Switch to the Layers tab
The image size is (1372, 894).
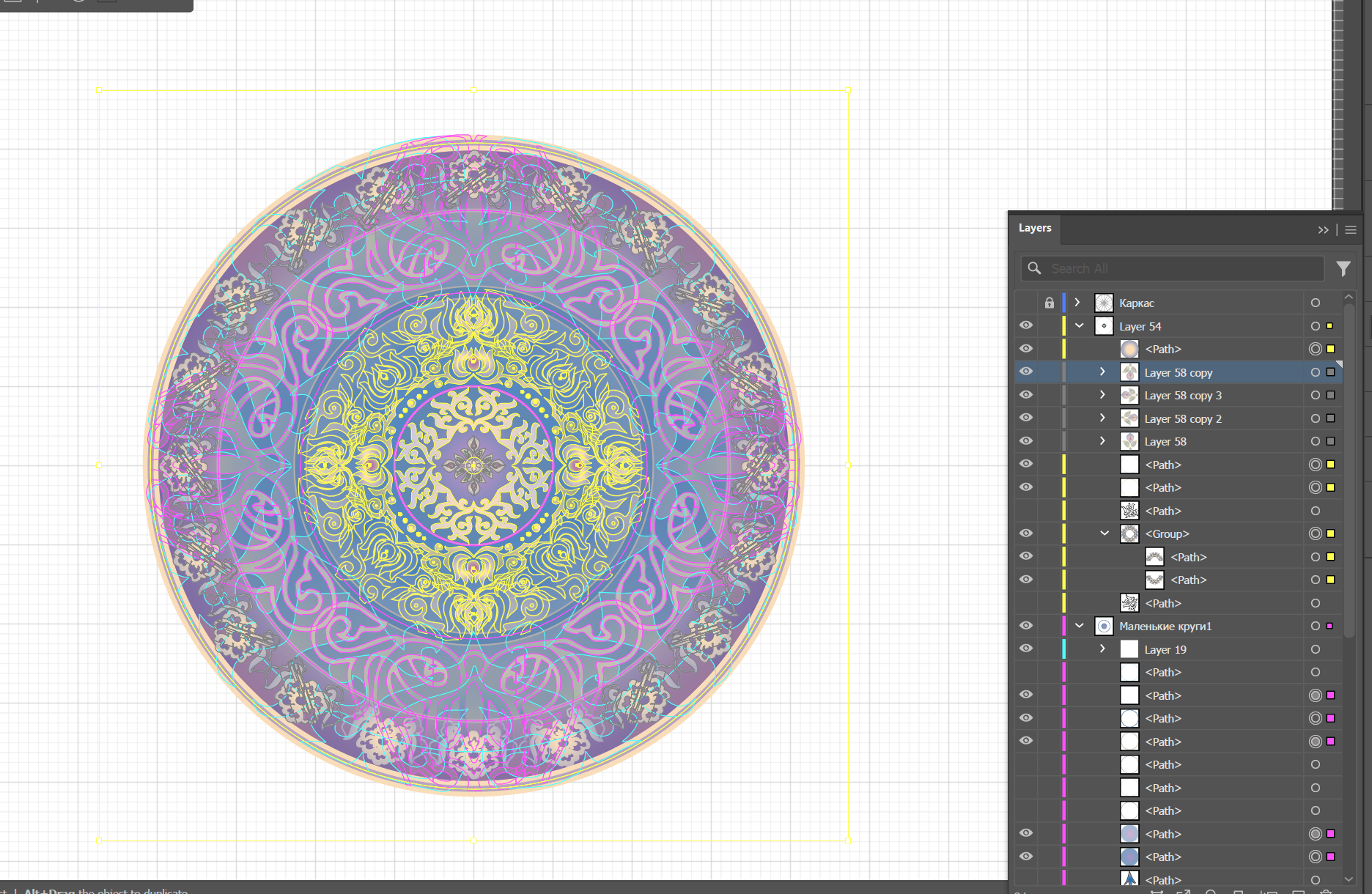click(x=1035, y=228)
